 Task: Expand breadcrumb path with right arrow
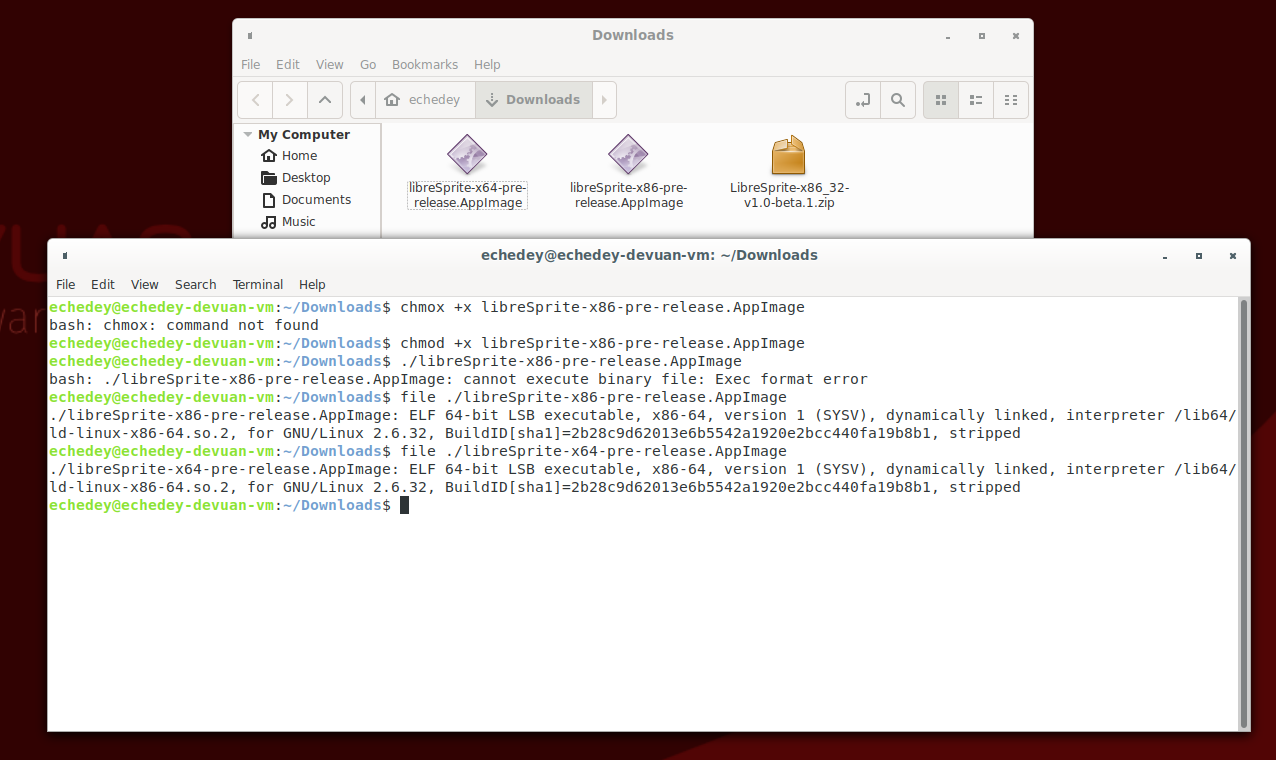tap(603, 99)
